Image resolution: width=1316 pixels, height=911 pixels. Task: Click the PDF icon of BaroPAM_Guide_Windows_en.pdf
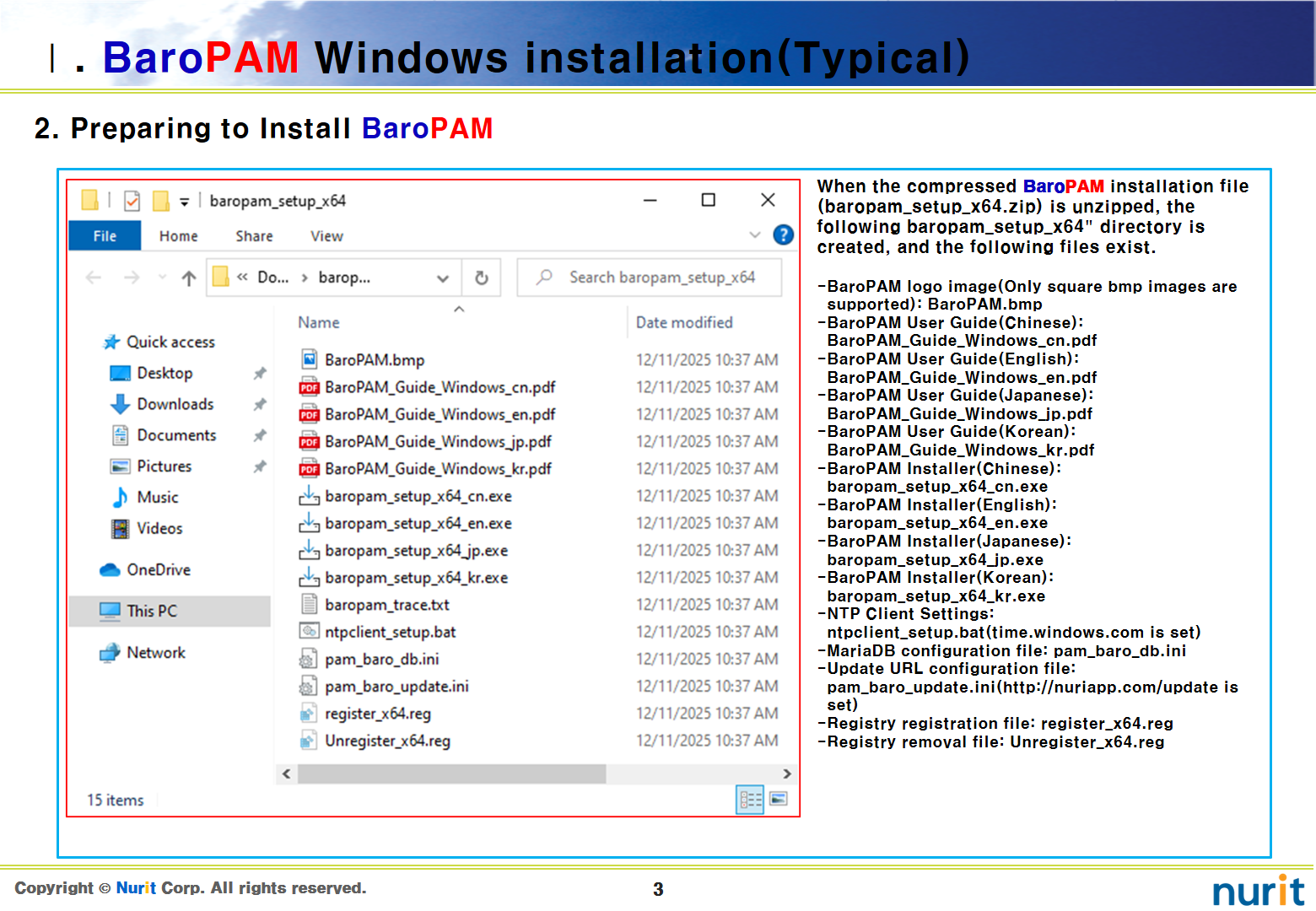click(x=309, y=414)
